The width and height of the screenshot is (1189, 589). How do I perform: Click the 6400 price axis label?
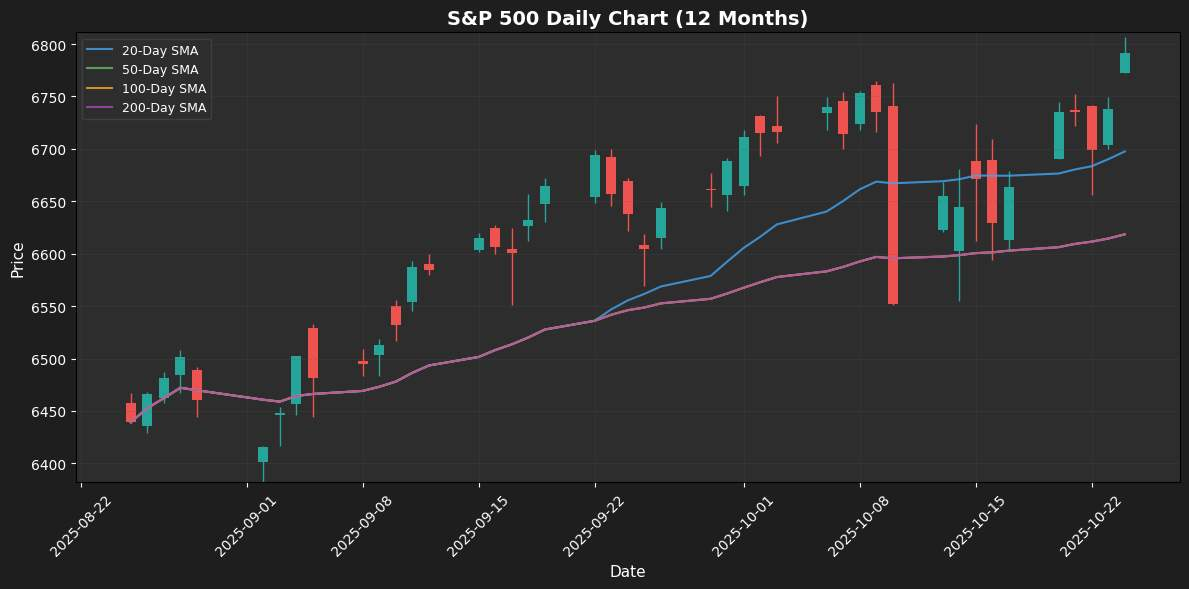point(48,465)
